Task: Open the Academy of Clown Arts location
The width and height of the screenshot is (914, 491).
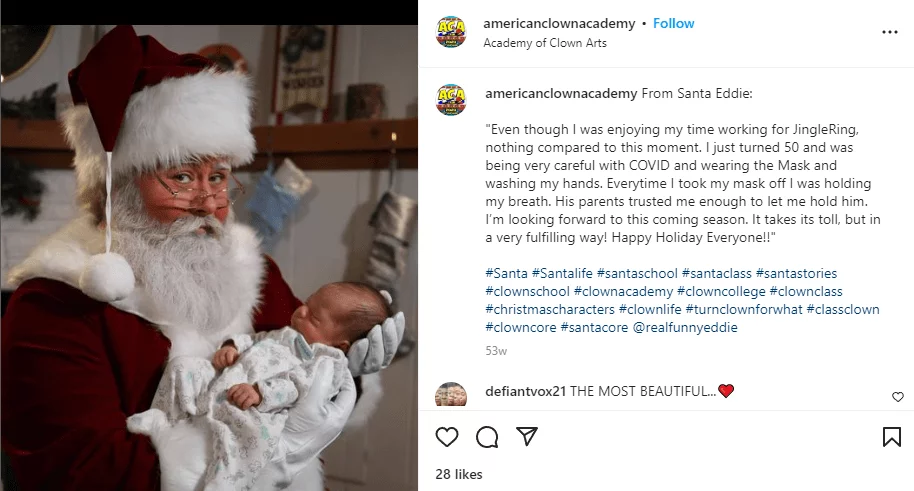Action: 544,43
